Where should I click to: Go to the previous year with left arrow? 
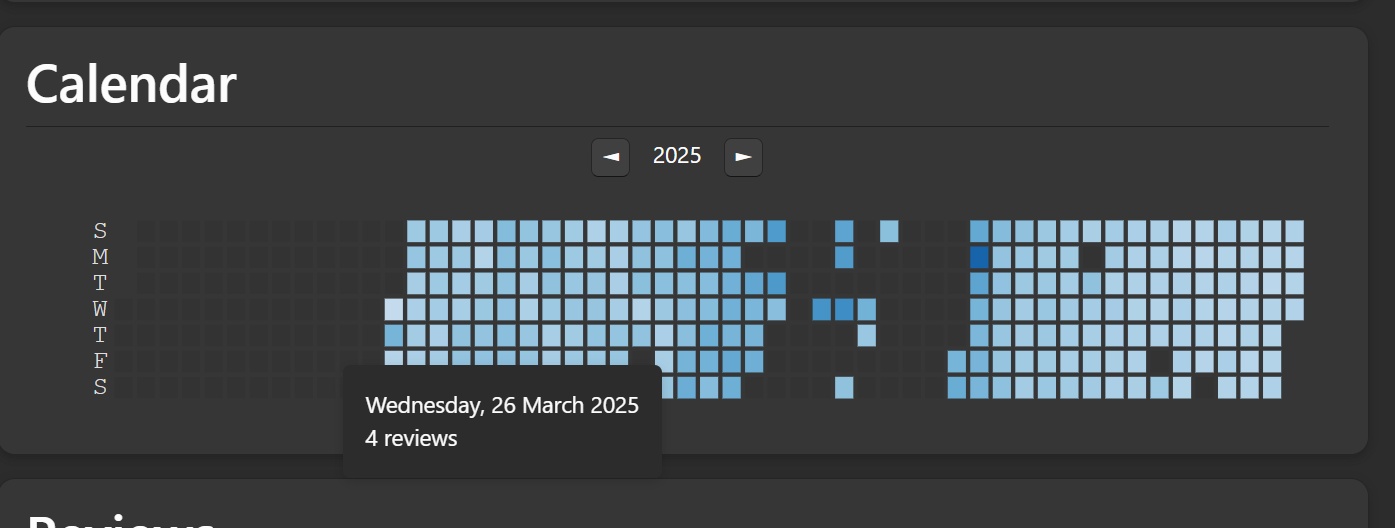tap(610, 157)
